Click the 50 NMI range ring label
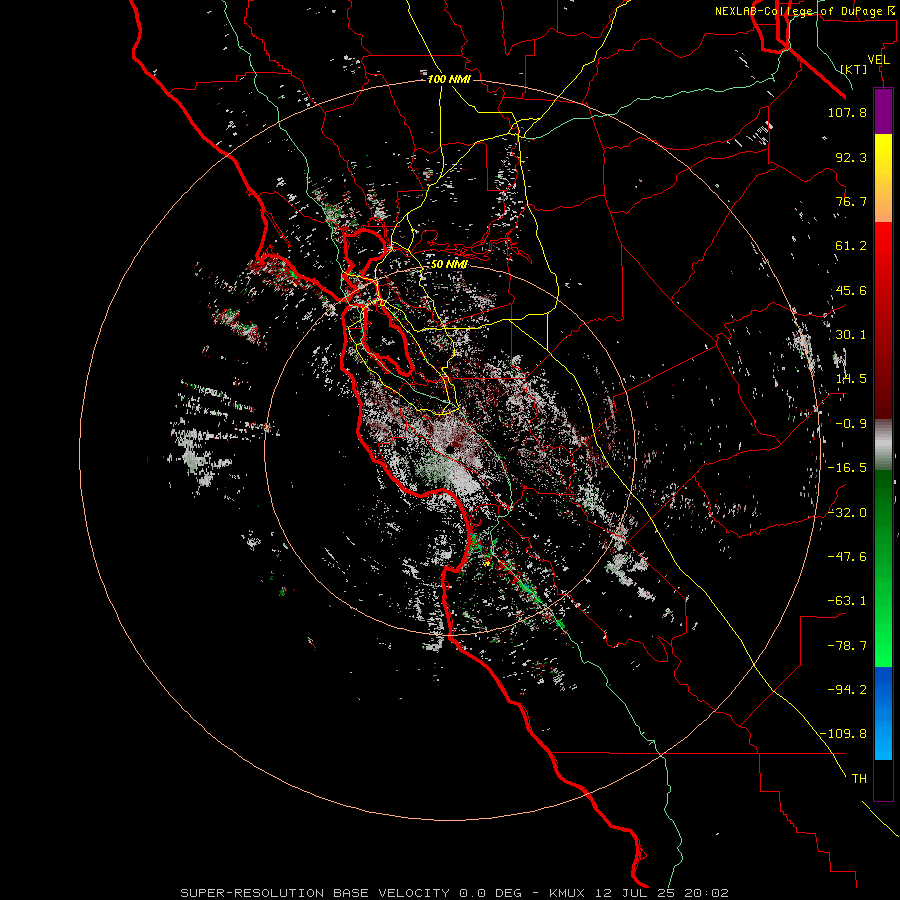Image resolution: width=900 pixels, height=900 pixels. (x=449, y=264)
